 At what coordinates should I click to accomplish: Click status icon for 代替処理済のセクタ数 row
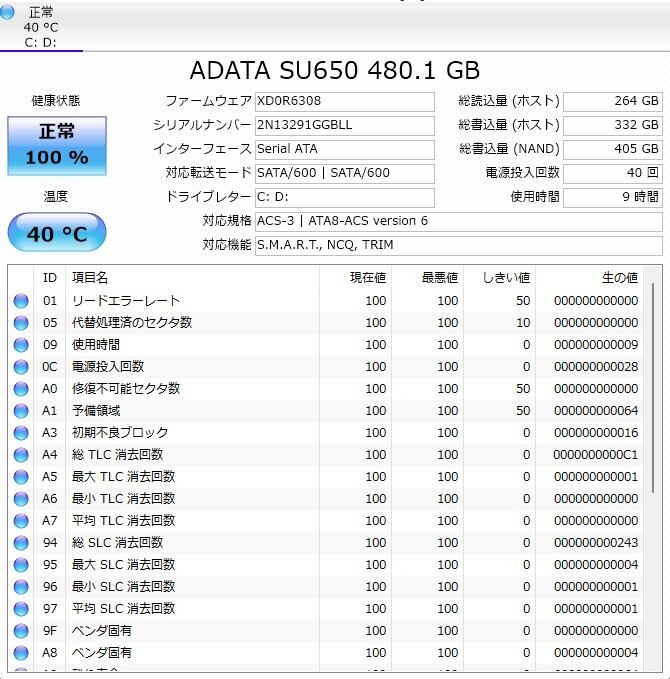click(x=21, y=323)
